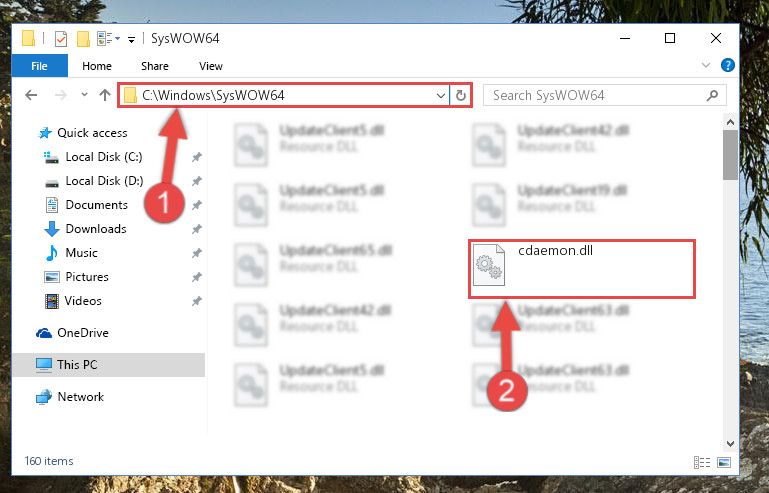Toggle the pin next to Documents
769x493 pixels.
point(197,205)
